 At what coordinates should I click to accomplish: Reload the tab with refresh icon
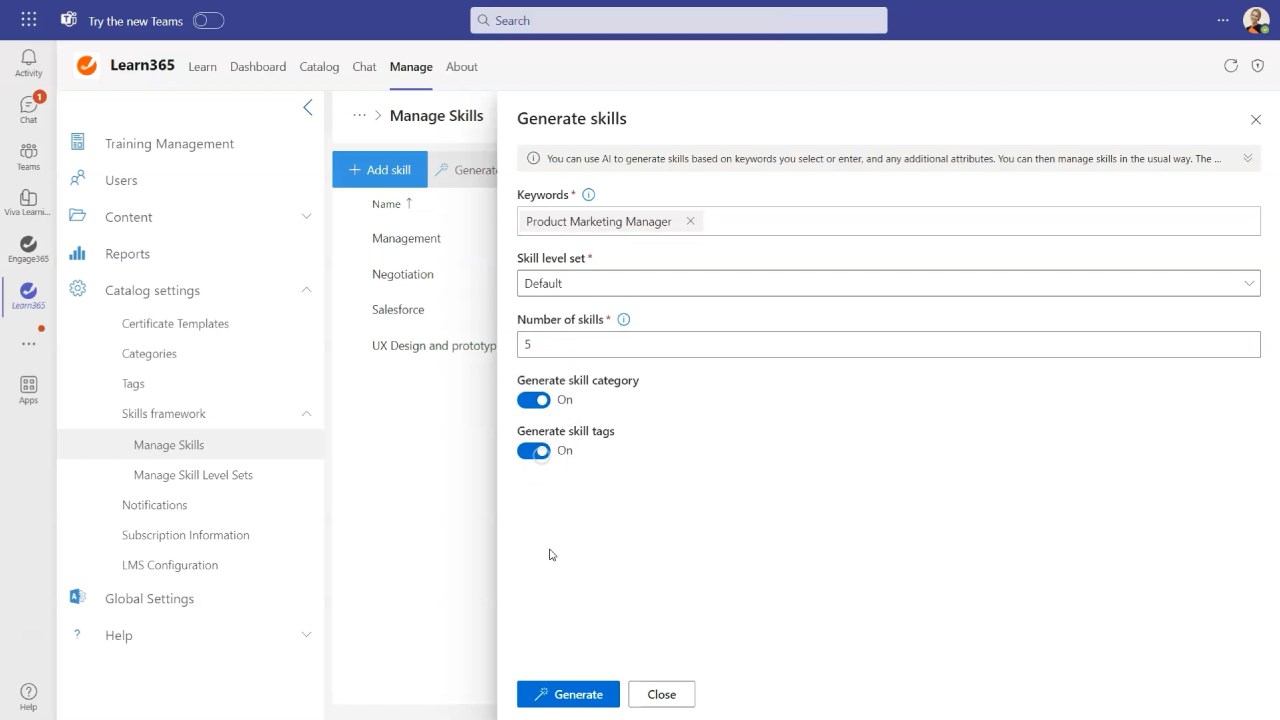click(1231, 66)
